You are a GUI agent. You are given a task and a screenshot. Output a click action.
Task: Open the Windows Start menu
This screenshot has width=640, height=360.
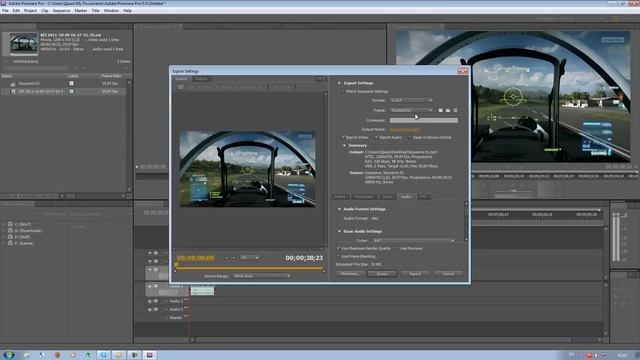tap(8, 355)
